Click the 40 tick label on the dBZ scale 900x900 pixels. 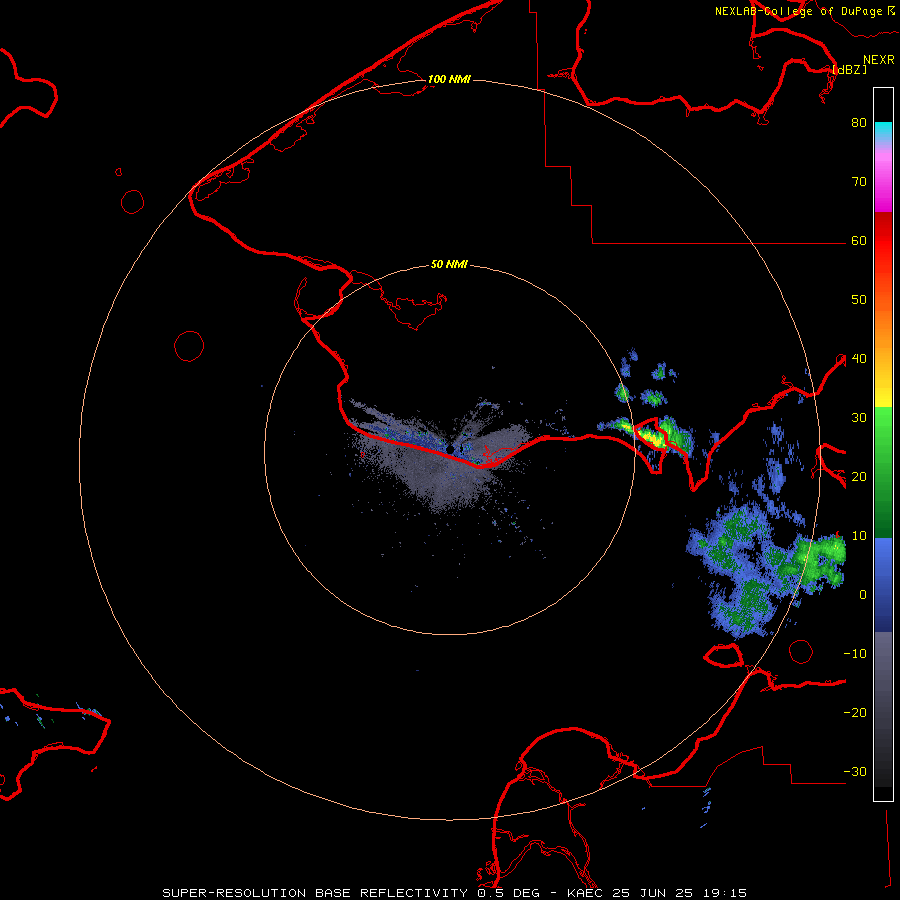[x=859, y=359]
